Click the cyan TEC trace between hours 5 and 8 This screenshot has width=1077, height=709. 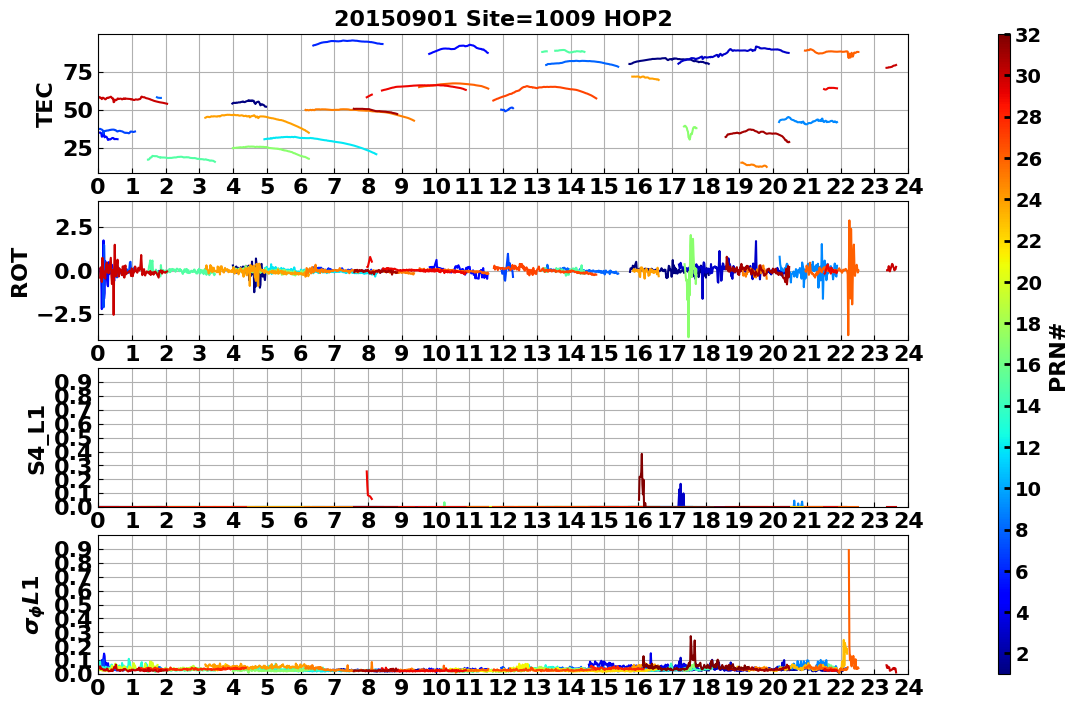coord(320,144)
